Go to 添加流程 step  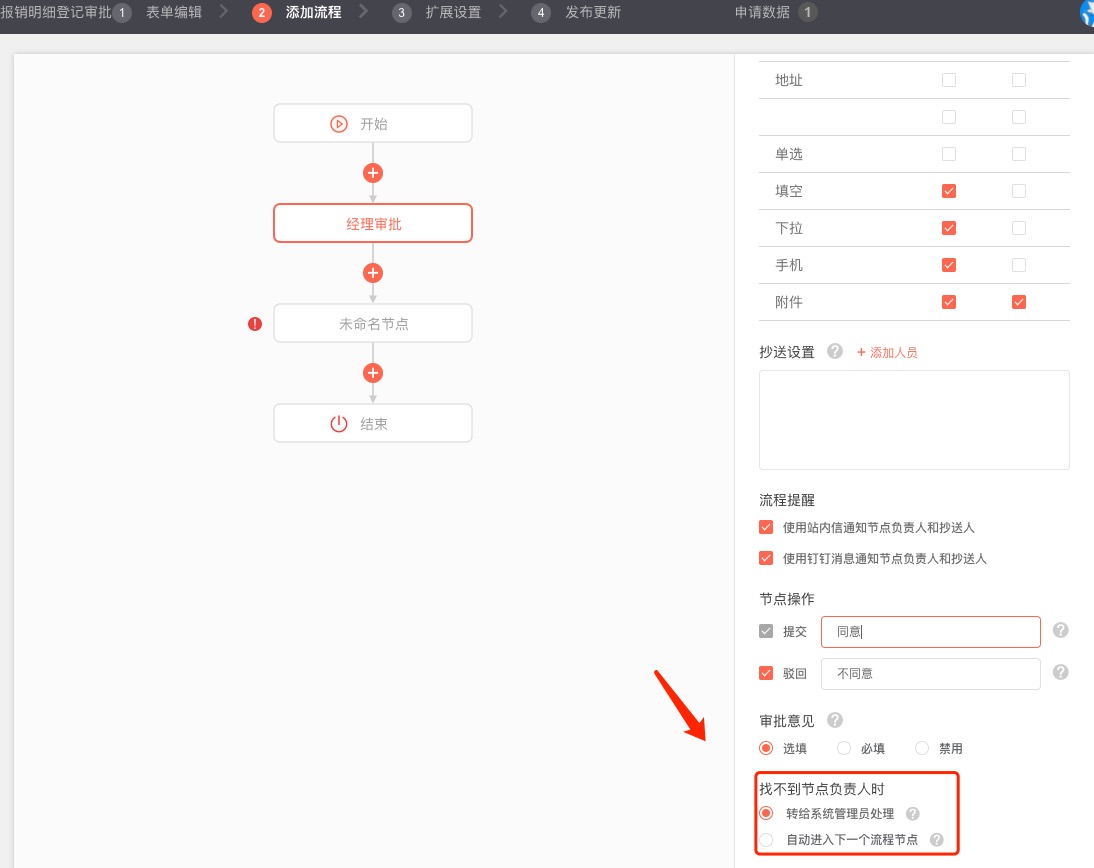313,13
